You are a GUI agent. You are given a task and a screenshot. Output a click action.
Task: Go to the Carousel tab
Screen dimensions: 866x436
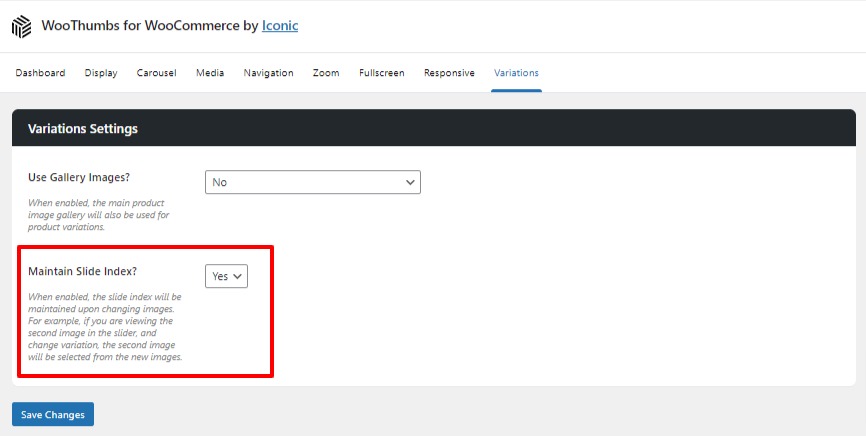(x=156, y=73)
